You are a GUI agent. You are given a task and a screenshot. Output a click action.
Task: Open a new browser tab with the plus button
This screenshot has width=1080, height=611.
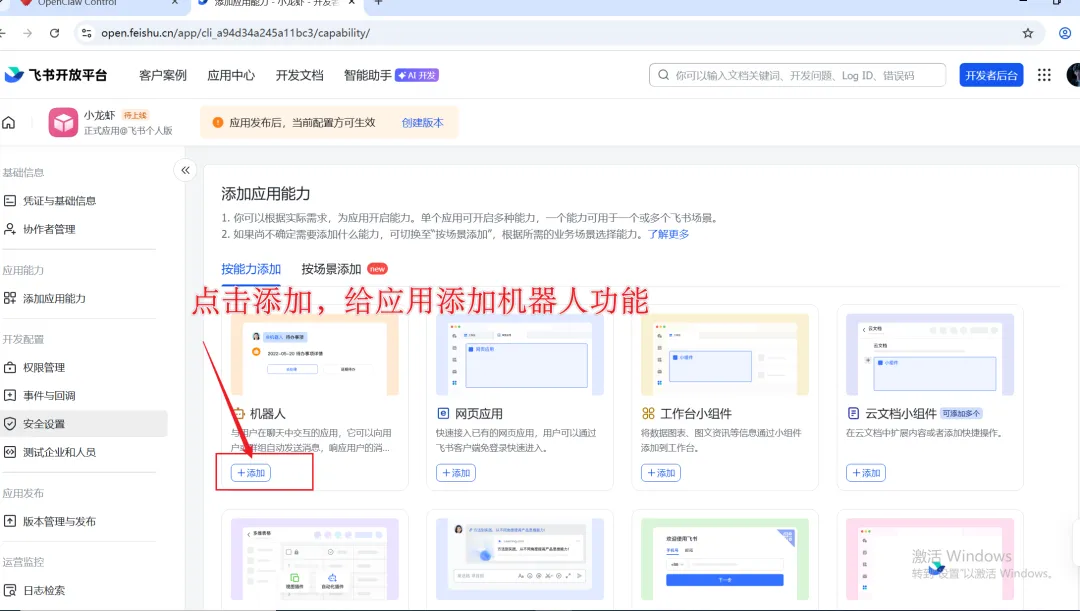pos(378,3)
